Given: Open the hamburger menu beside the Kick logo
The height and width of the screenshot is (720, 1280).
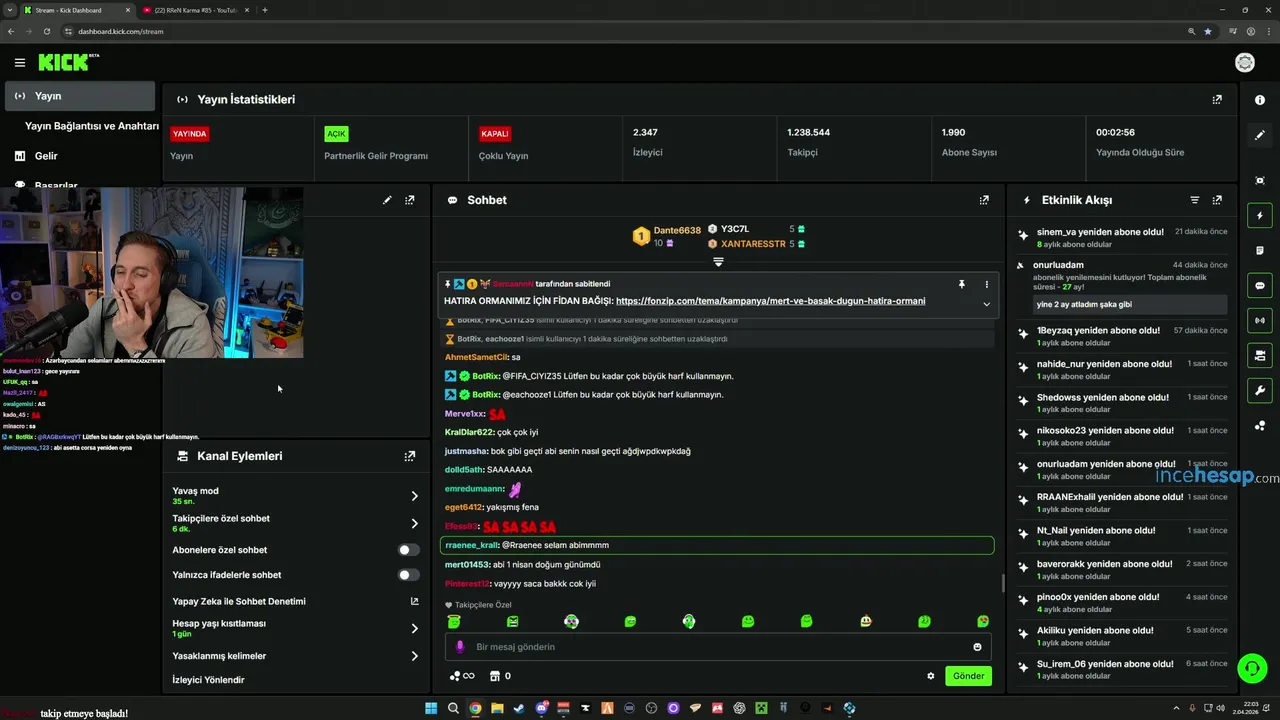Looking at the screenshot, I should [19, 63].
